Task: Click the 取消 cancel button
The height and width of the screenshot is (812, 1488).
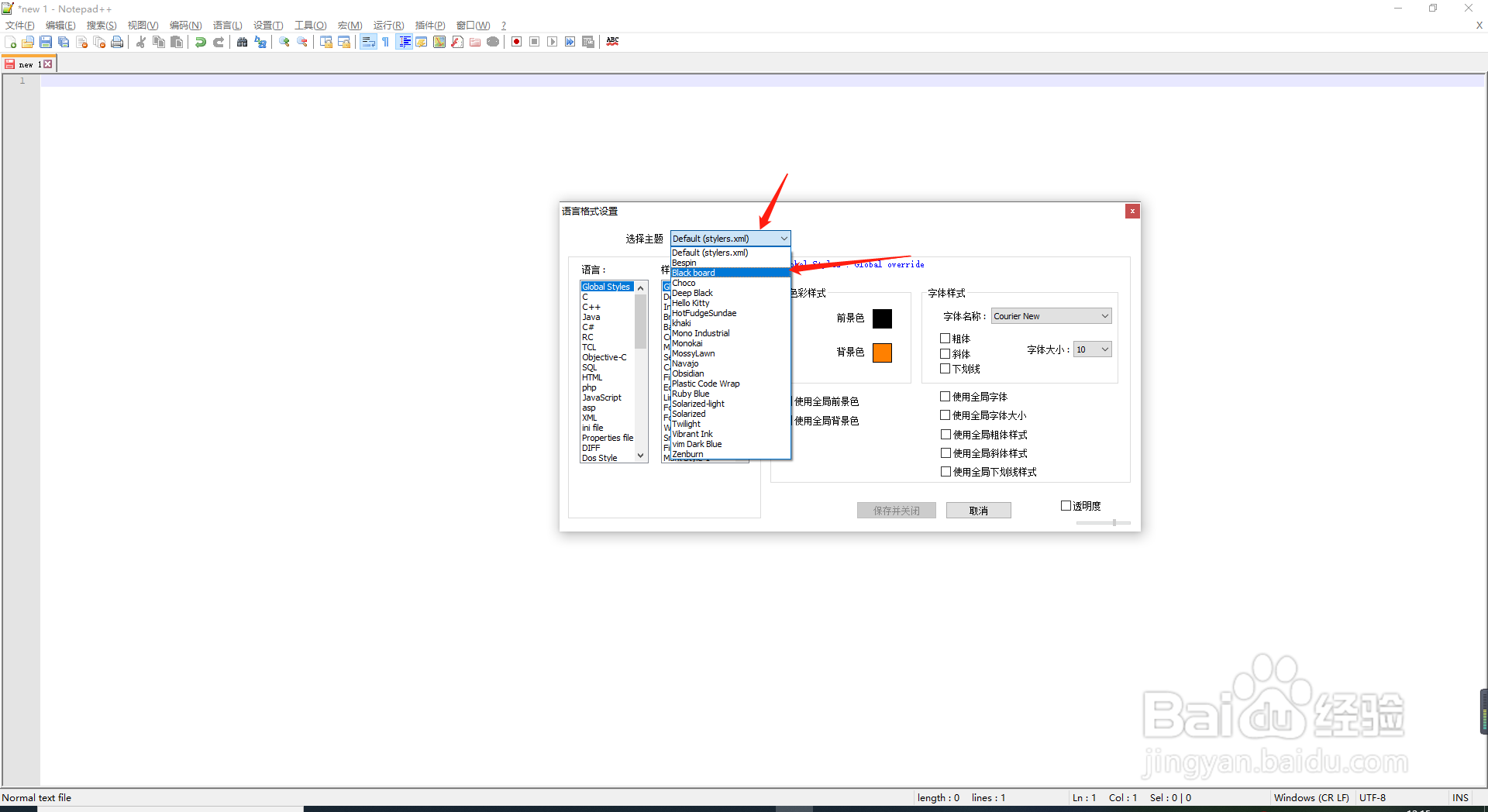Action: tap(979, 511)
